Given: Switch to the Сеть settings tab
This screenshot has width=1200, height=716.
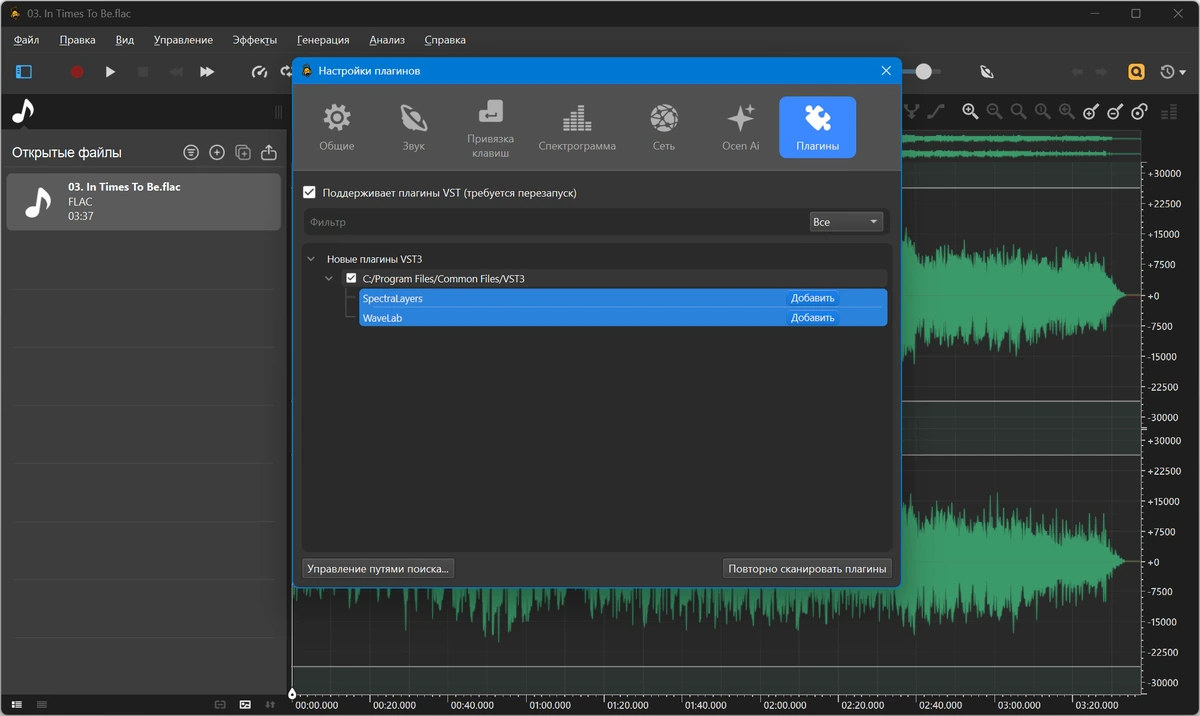Looking at the screenshot, I should [x=664, y=127].
